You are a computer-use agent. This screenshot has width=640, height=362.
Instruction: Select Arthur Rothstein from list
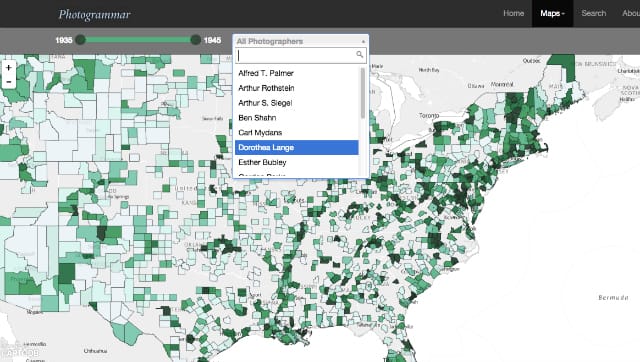coord(297,88)
